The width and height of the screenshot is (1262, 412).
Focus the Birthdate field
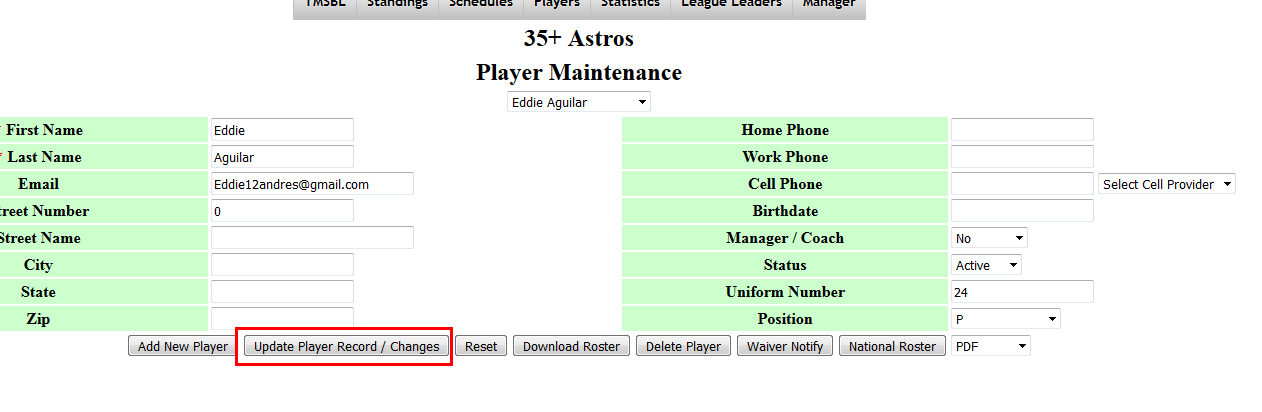(x=1022, y=211)
